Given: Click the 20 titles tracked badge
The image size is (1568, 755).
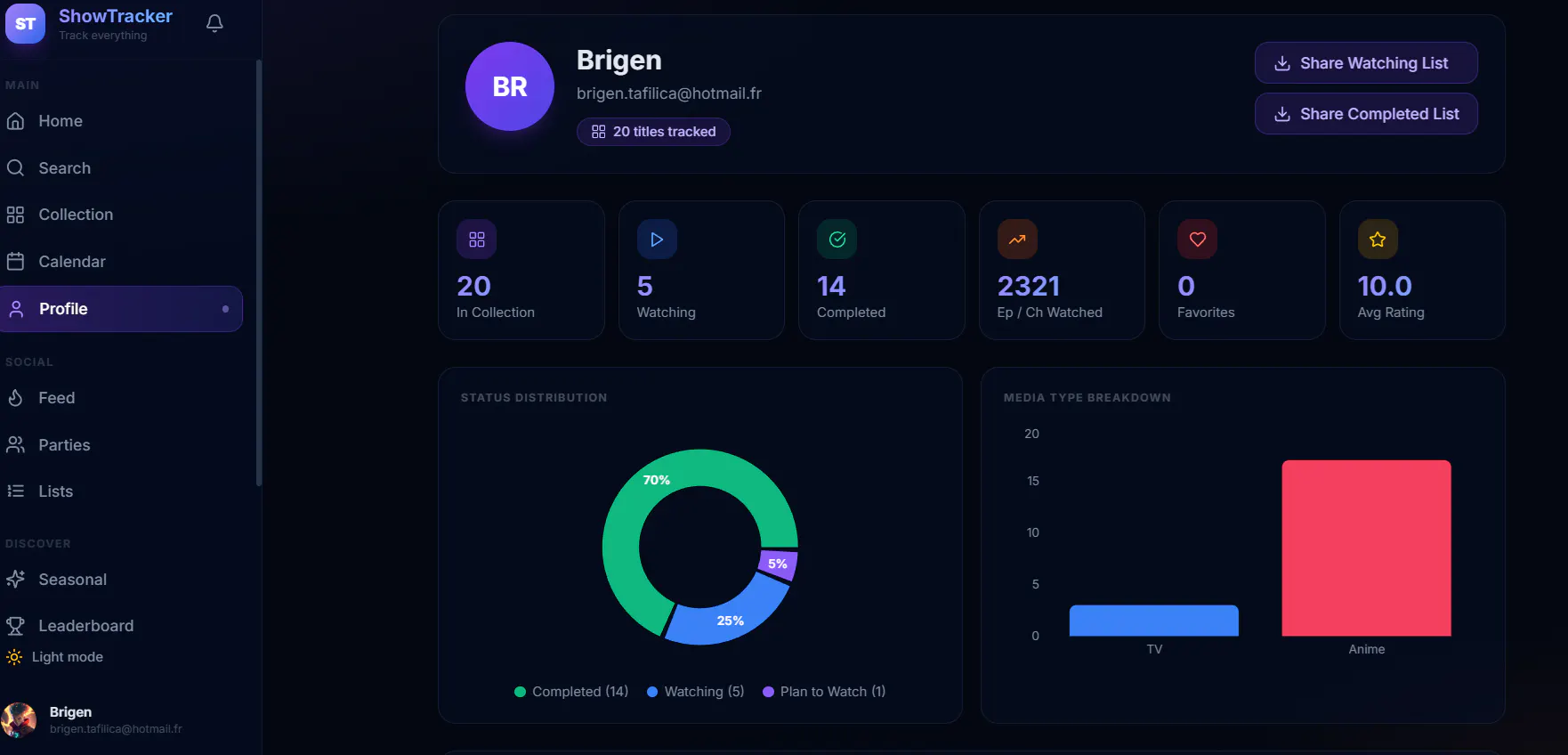Looking at the screenshot, I should [x=653, y=132].
